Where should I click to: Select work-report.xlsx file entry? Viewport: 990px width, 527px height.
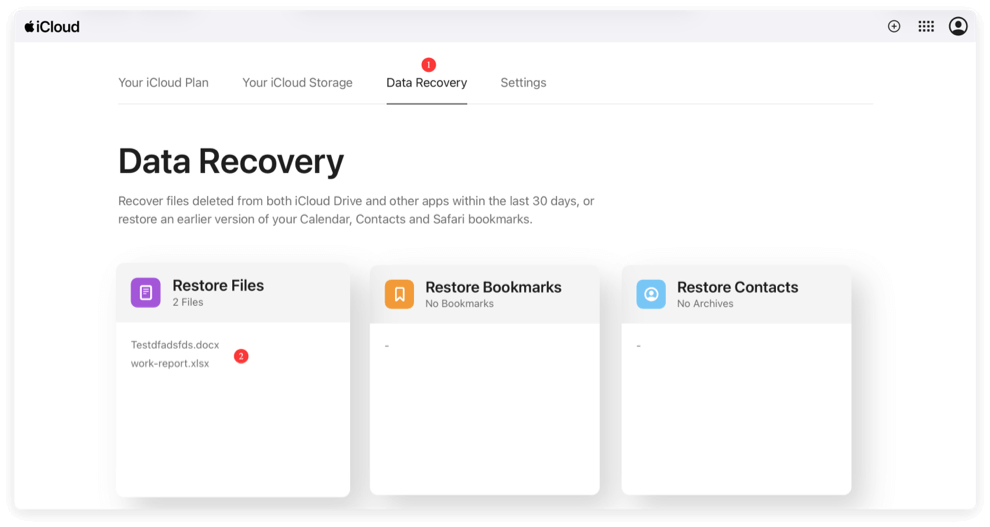170,364
